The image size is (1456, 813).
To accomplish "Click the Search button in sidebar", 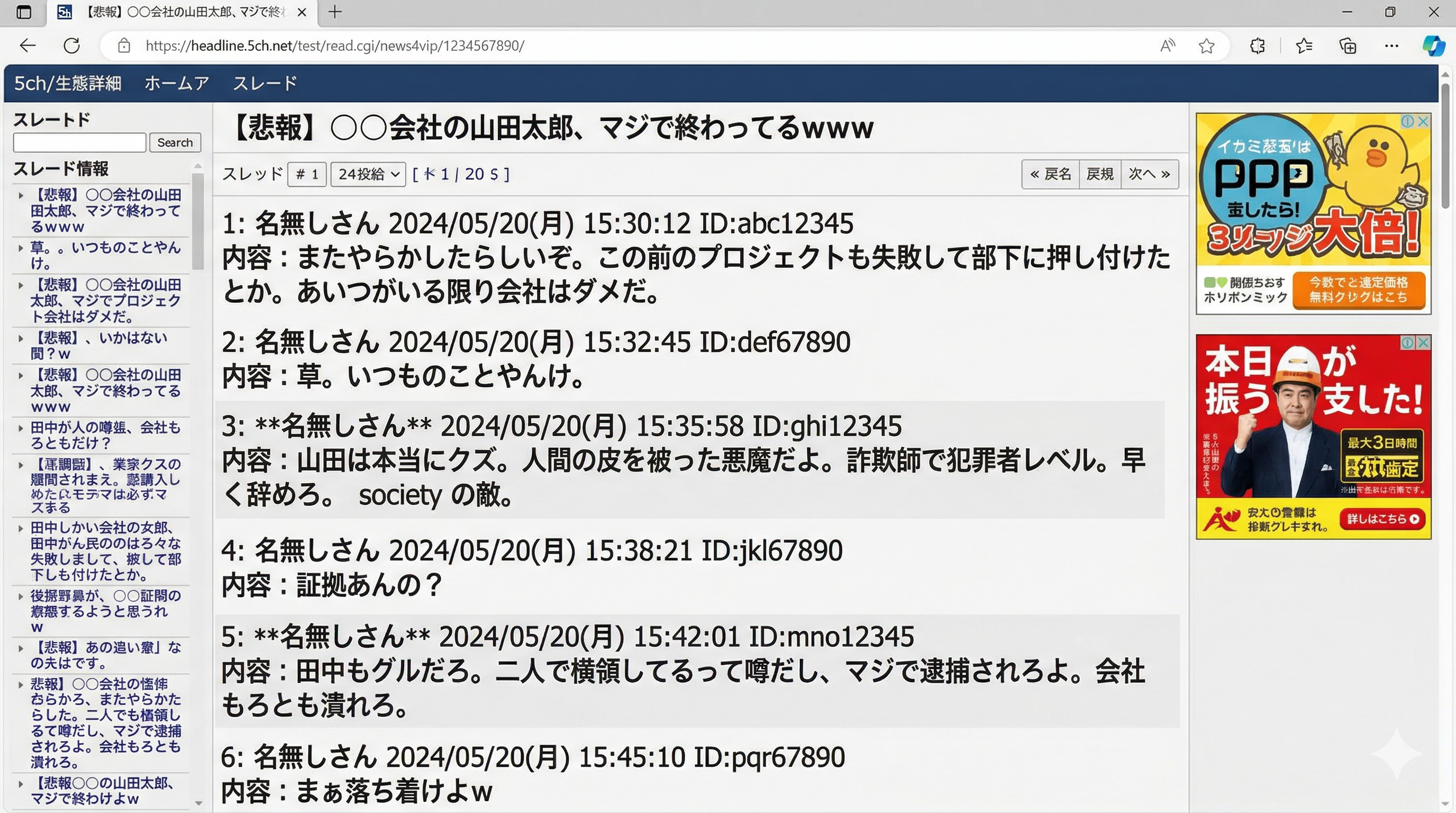I will 175,142.
